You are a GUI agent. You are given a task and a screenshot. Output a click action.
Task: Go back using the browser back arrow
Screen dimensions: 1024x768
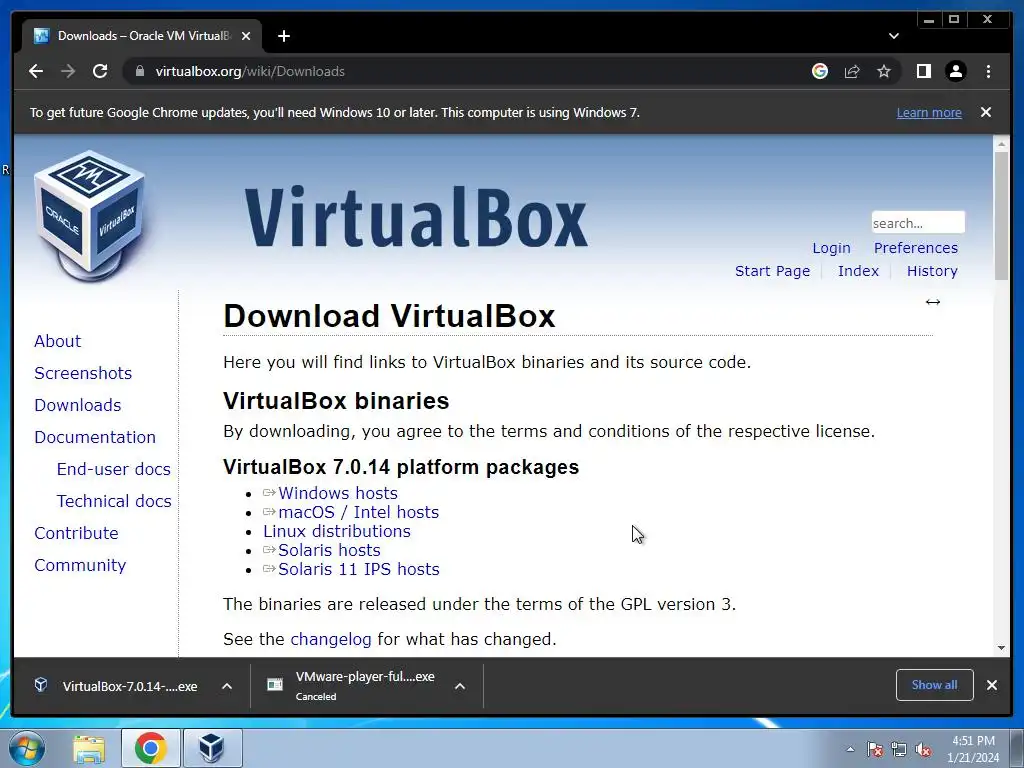tap(36, 71)
